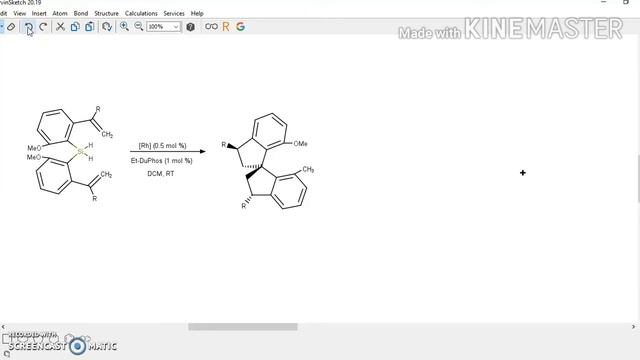The image size is (640, 360).
Task: Copy the selected structure
Action: click(75, 27)
